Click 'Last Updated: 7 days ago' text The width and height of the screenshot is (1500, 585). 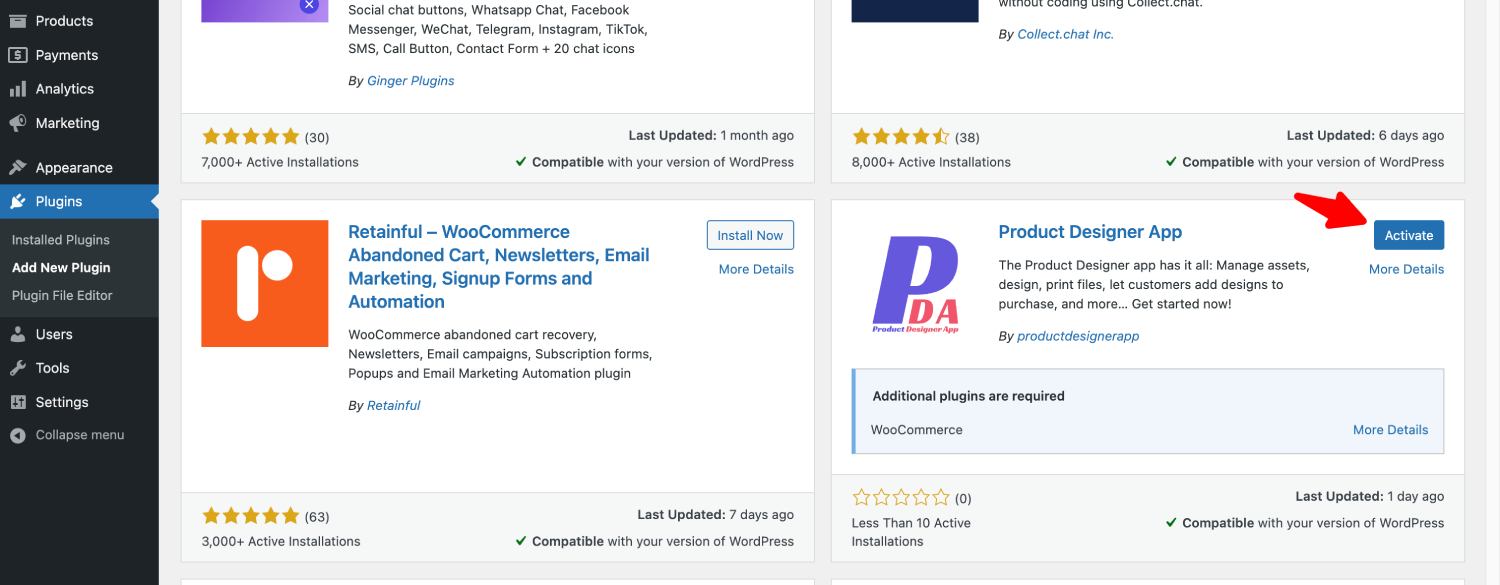point(716,515)
